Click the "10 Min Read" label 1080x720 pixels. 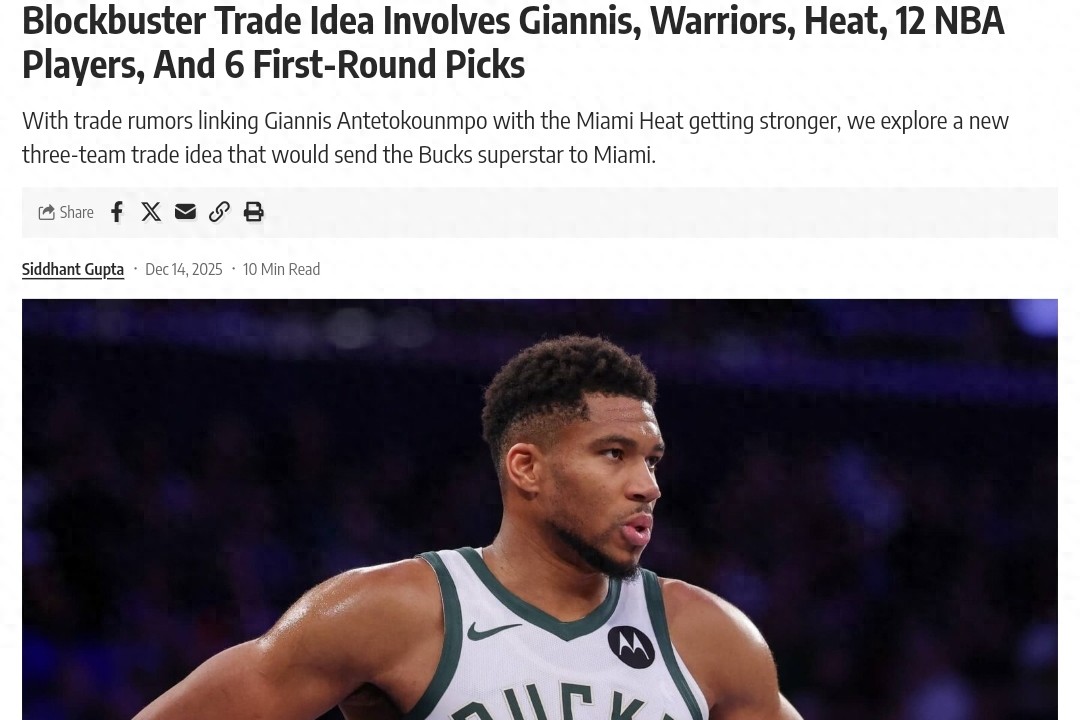pos(281,269)
